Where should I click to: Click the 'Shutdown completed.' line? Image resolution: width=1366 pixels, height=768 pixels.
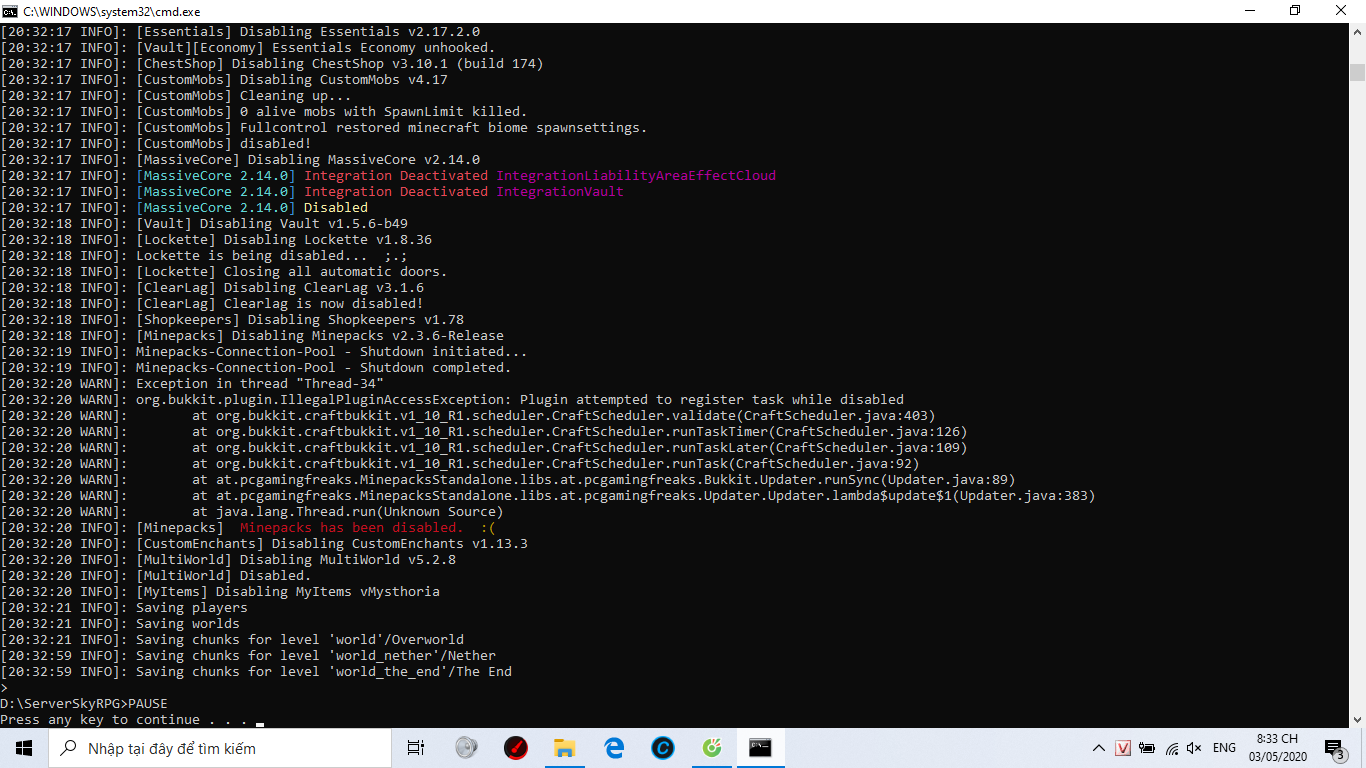pos(256,367)
